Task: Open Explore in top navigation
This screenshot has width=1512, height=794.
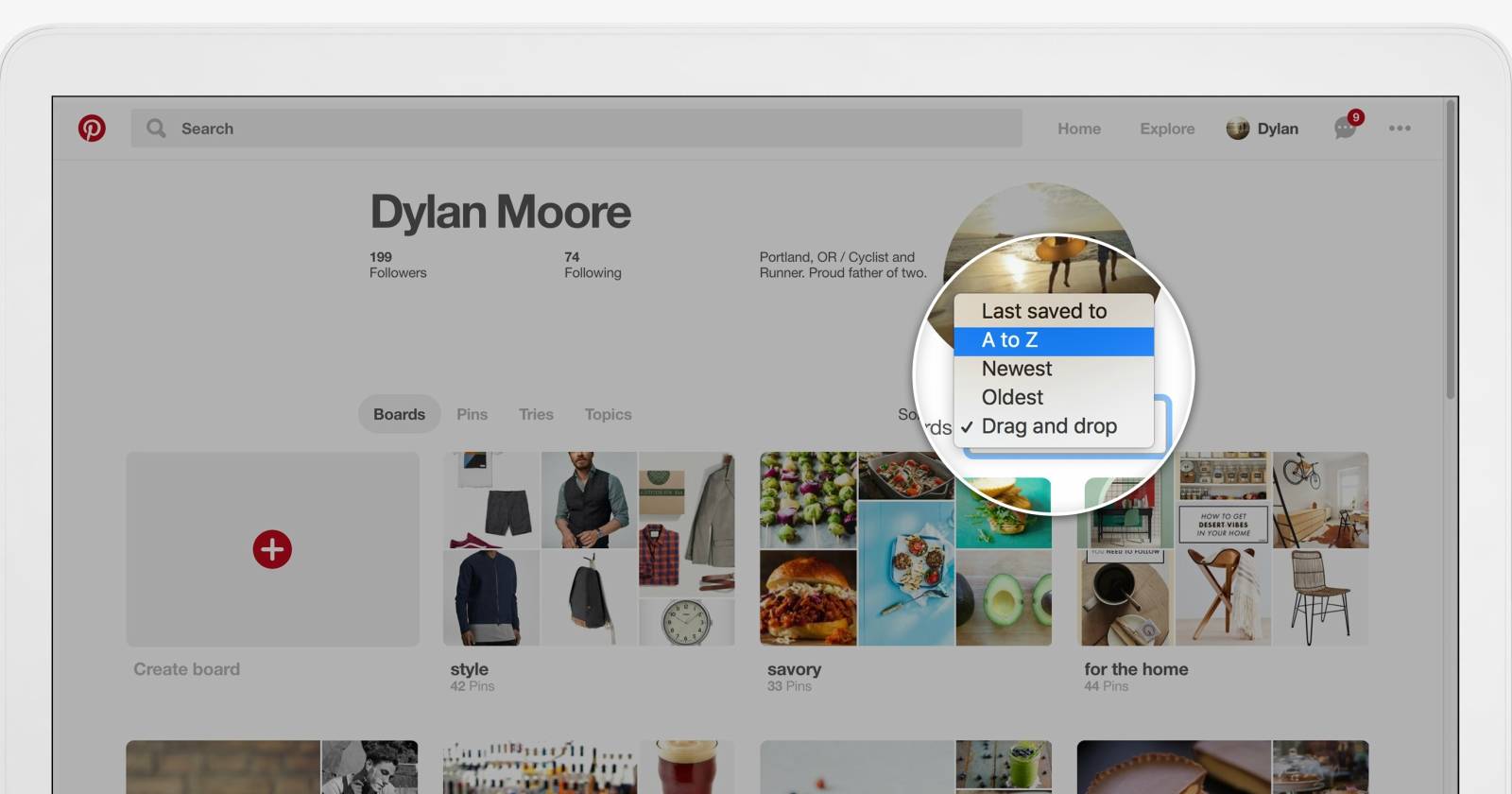Action: [1167, 129]
